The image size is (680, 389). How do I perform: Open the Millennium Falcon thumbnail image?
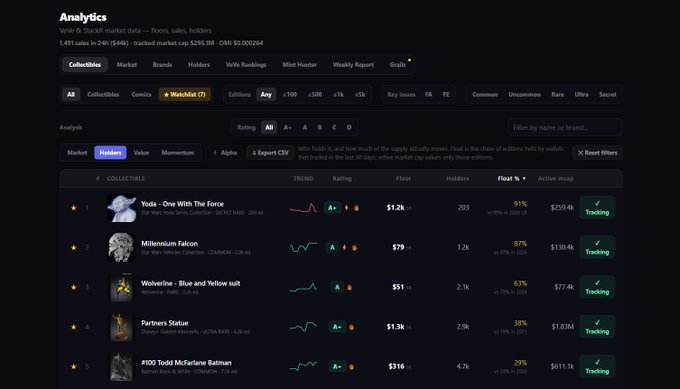(x=121, y=247)
